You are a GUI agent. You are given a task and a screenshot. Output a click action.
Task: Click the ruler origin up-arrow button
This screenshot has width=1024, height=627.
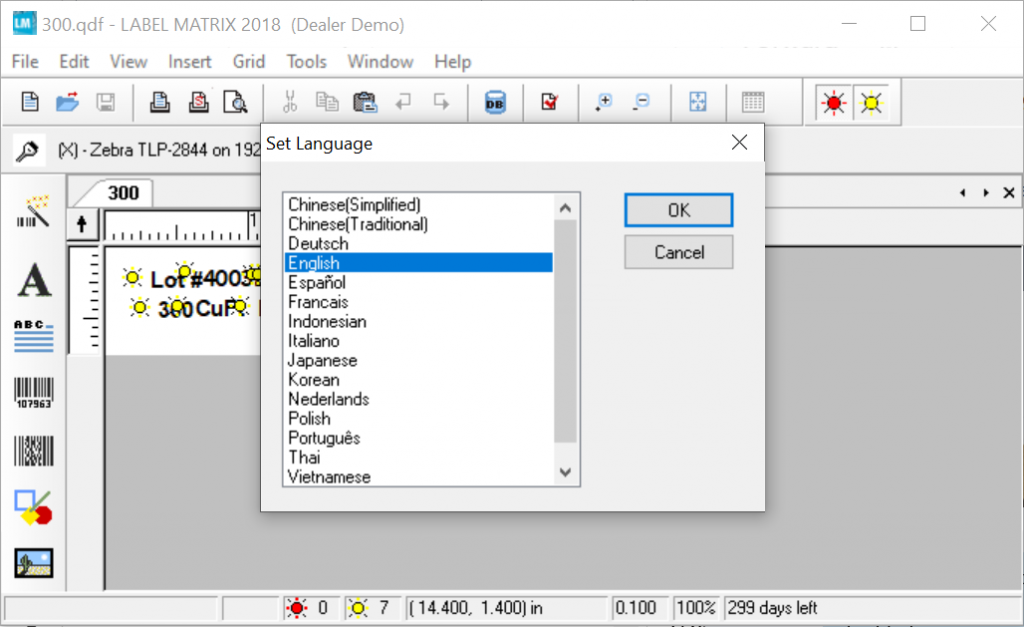pyautogui.click(x=82, y=224)
